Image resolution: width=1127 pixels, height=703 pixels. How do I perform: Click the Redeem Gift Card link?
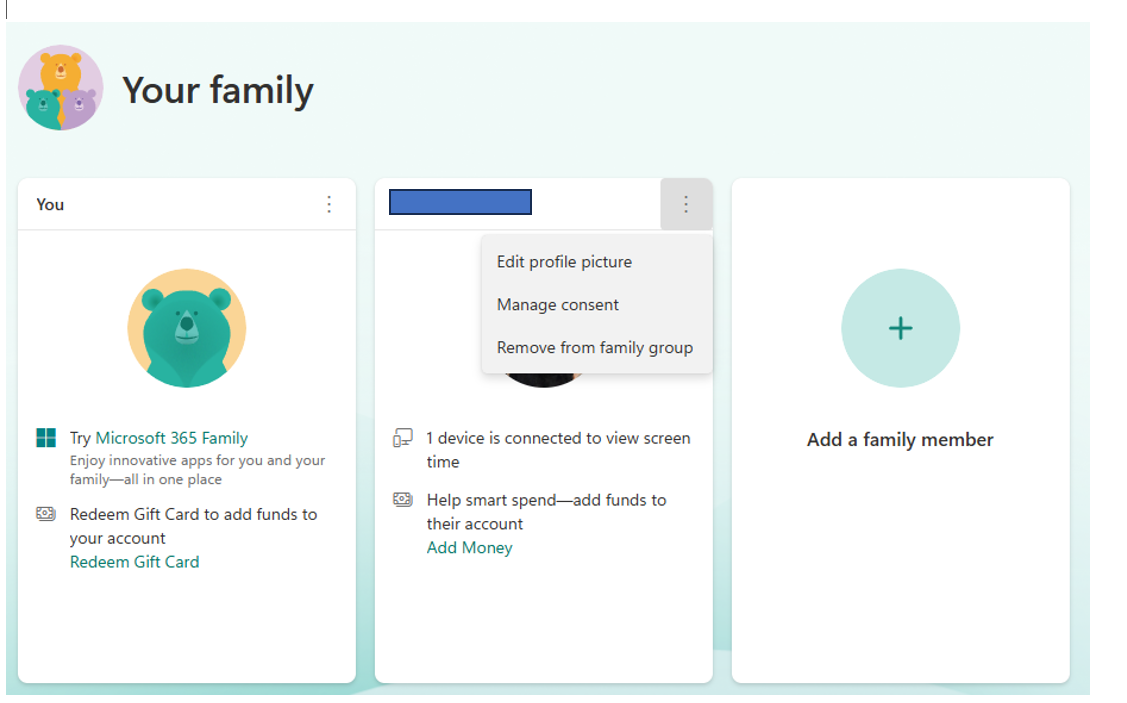[134, 562]
